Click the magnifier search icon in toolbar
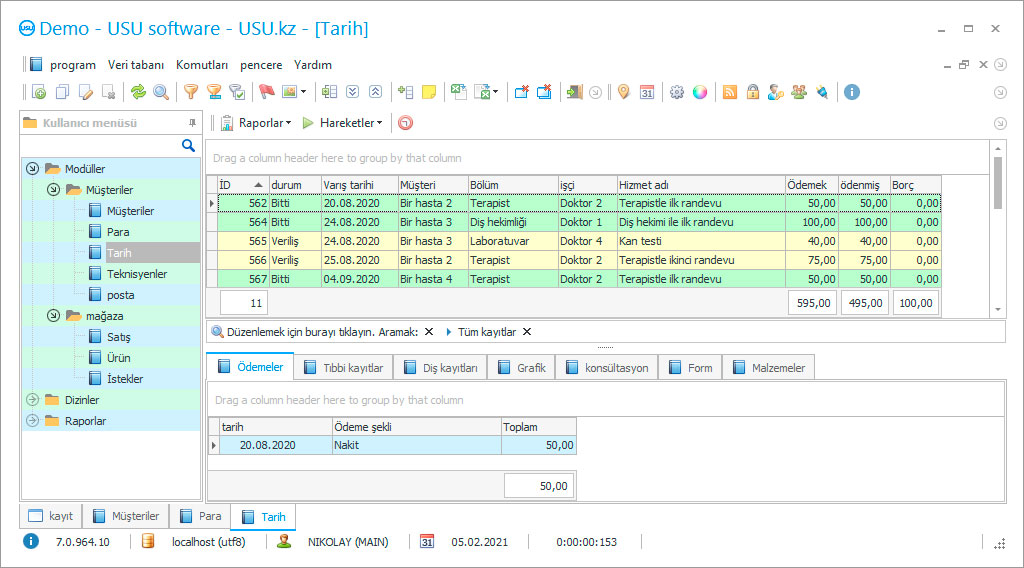 tap(160, 92)
